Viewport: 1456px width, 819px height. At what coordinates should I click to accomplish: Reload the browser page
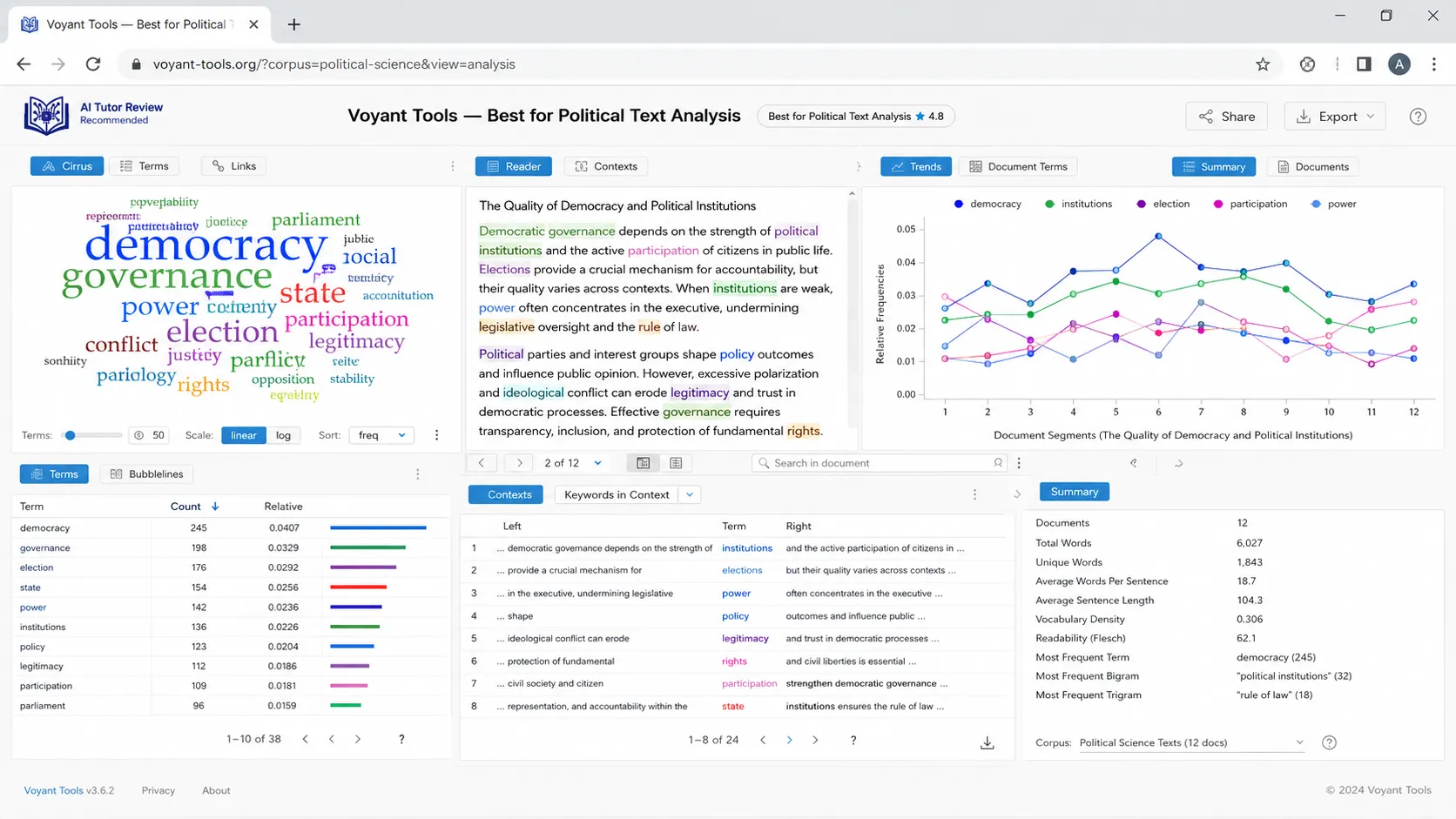(x=93, y=64)
